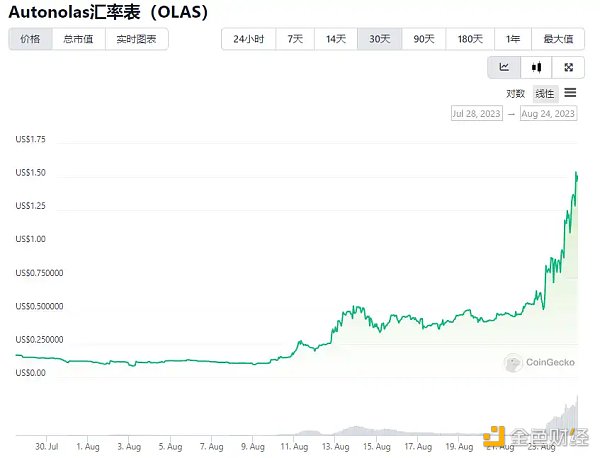
Task: Select the 价格 (price) tab
Action: [x=30, y=39]
